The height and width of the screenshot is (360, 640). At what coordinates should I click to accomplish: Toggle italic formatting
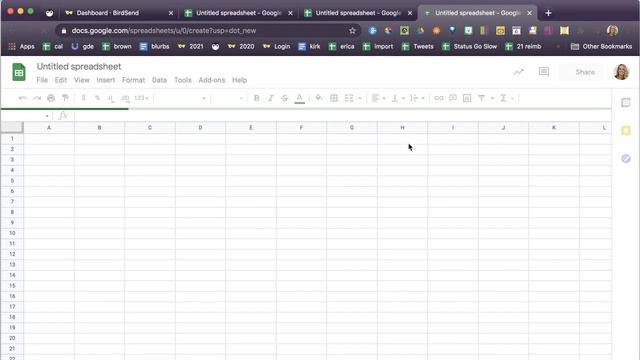tap(271, 98)
